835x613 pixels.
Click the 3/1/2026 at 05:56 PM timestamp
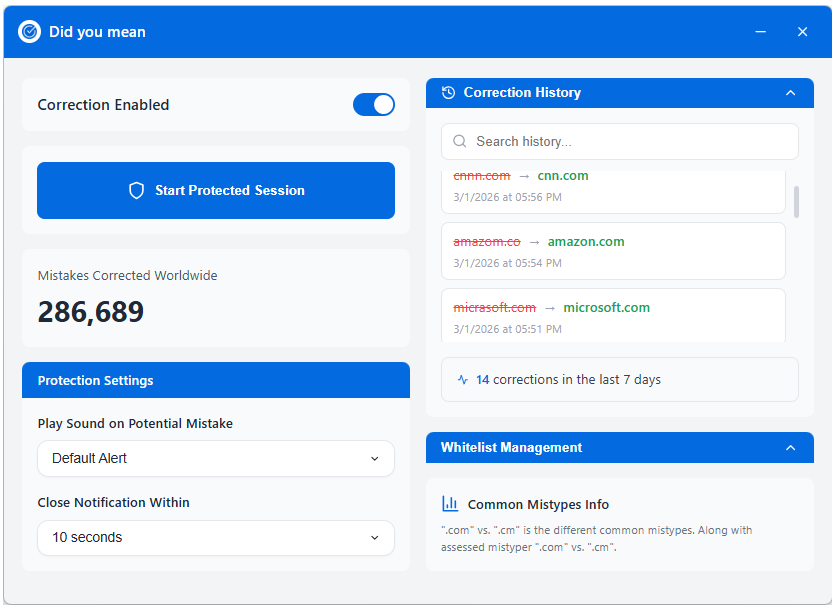507,197
